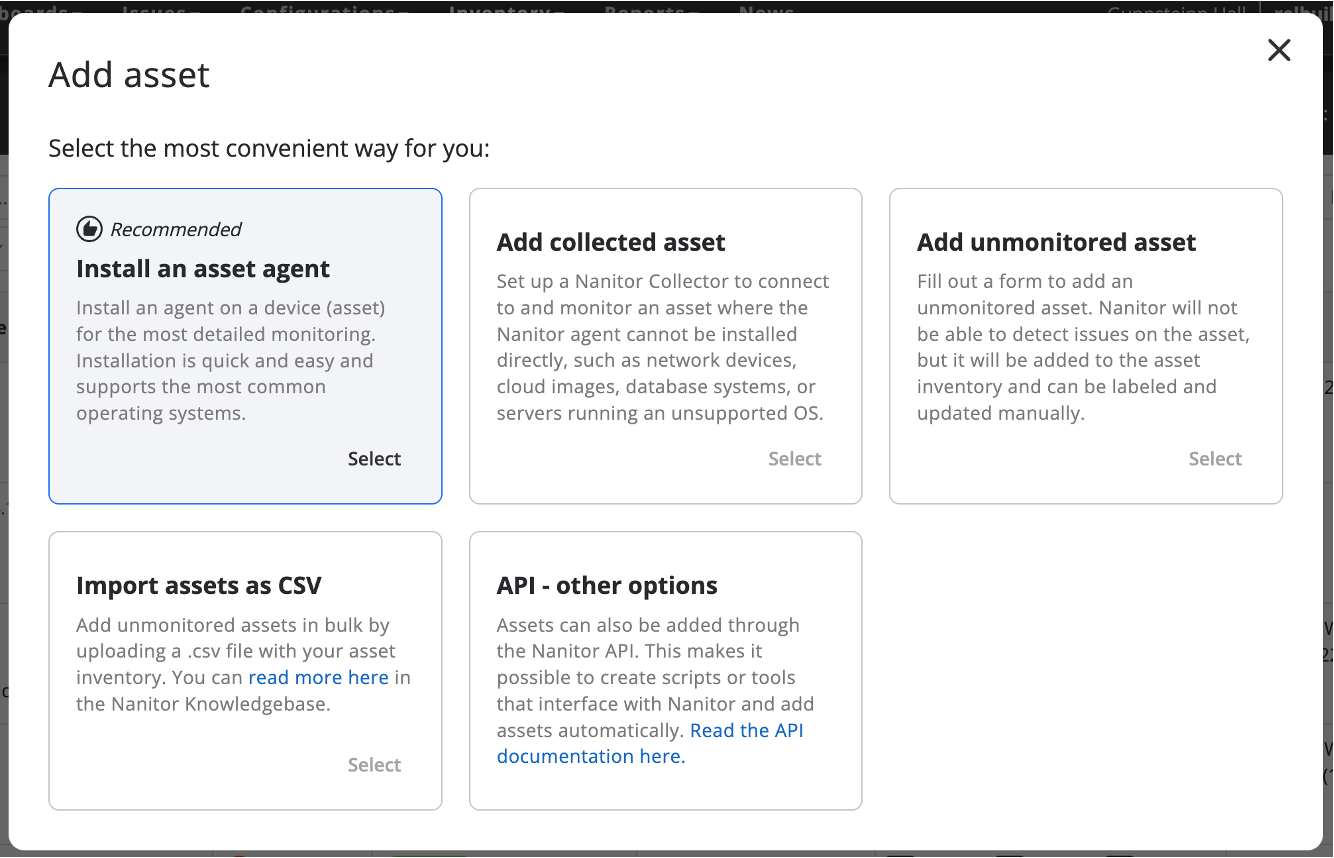Click the 'API - other options' heading
The height and width of the screenshot is (858, 1334).
coord(607,585)
